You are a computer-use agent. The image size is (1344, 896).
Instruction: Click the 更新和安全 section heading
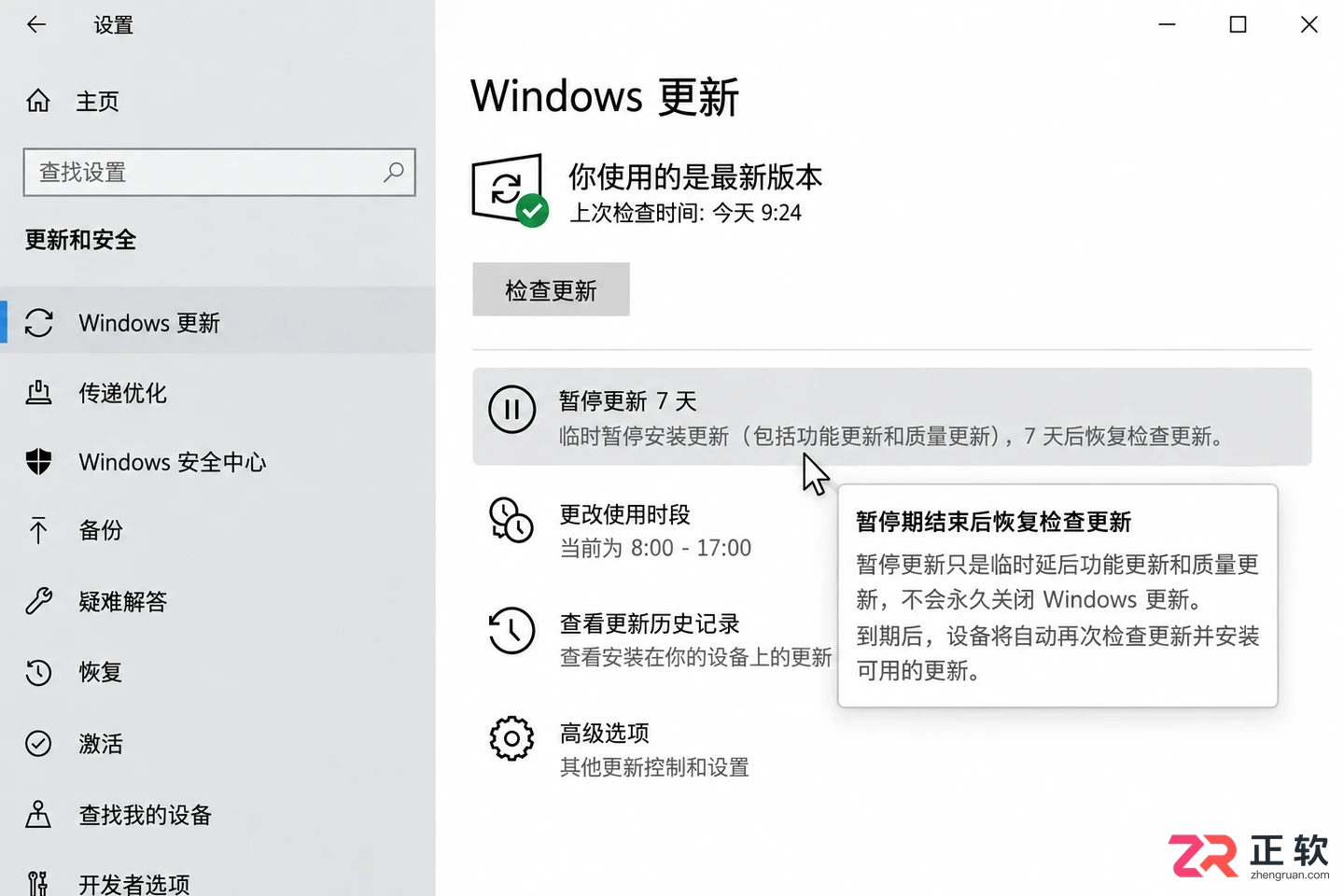[80, 240]
